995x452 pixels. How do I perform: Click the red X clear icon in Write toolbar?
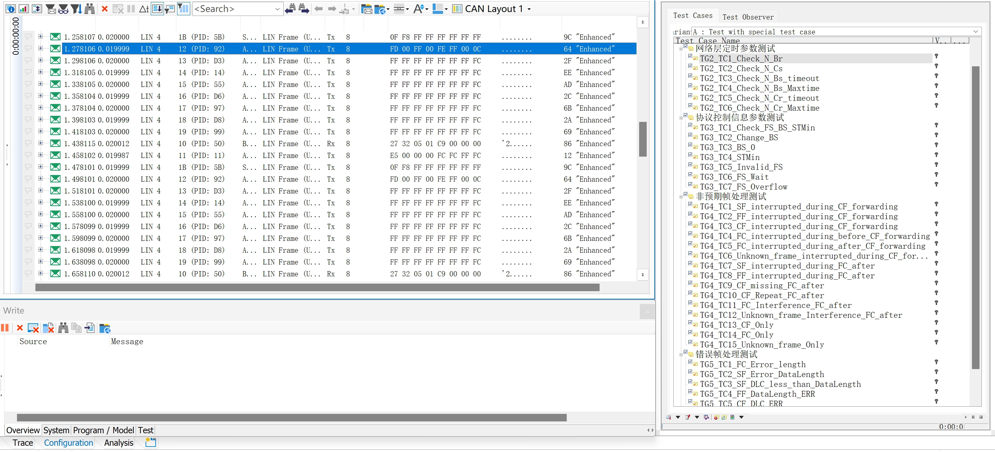point(20,328)
